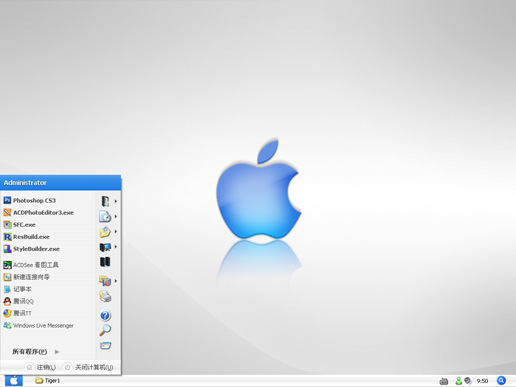Click the computer tower icon at top of right column

click(x=105, y=201)
